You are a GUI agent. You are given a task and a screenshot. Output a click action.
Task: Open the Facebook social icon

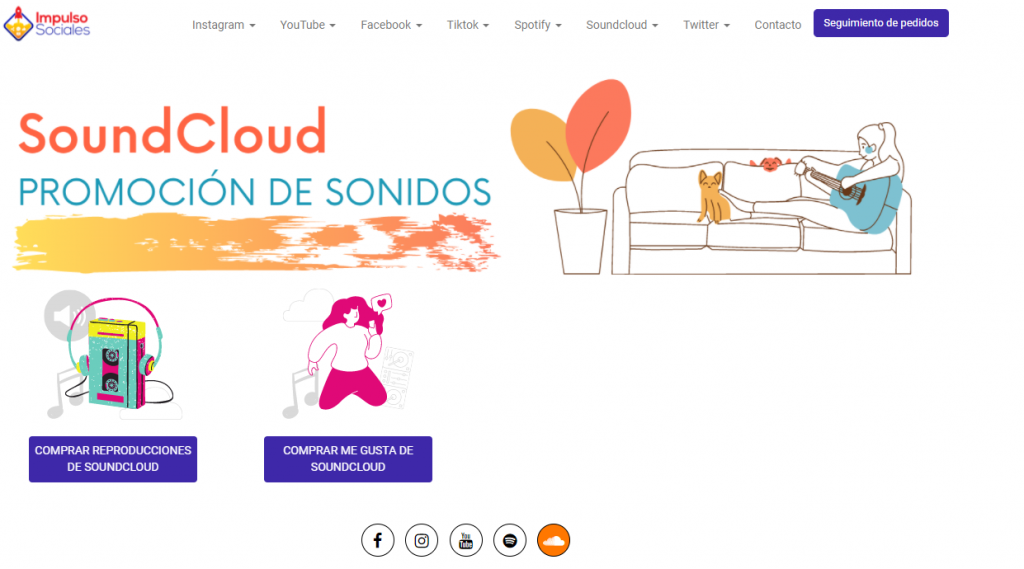(x=377, y=540)
